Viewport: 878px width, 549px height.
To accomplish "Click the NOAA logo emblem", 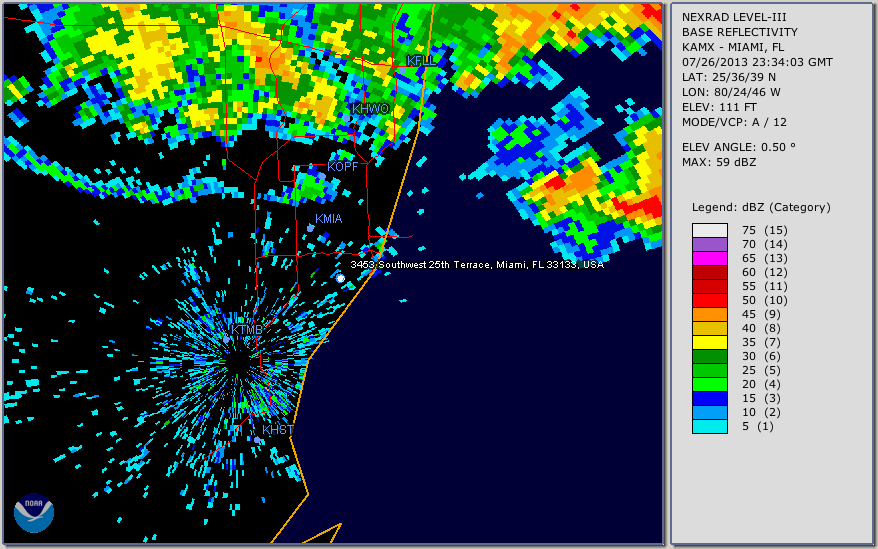I will coord(34,513).
